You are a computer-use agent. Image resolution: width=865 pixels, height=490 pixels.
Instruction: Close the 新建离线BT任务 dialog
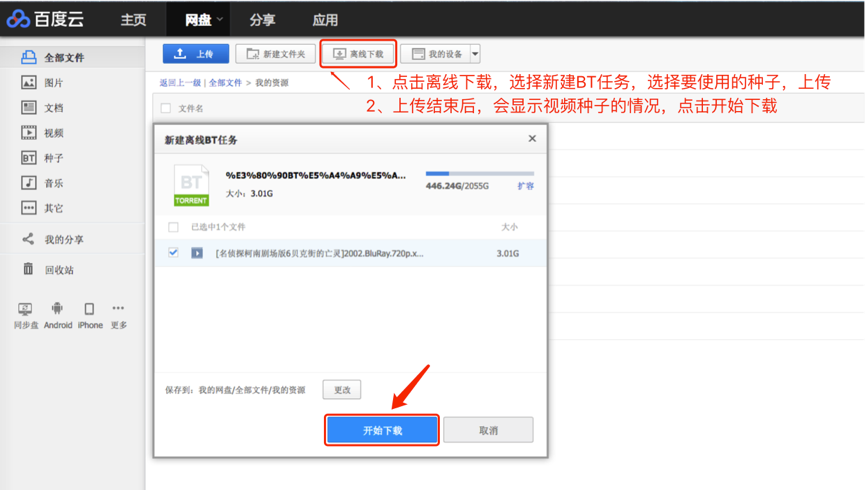[x=532, y=139]
